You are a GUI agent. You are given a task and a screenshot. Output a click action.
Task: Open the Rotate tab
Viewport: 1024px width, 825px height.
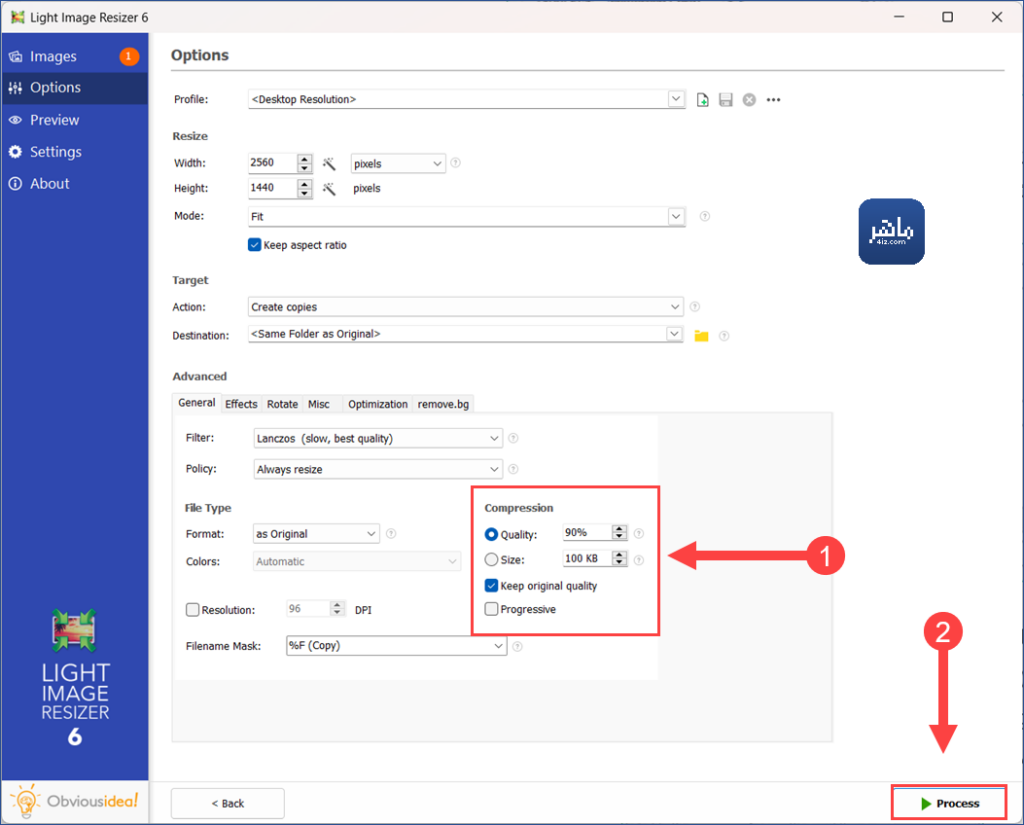click(282, 404)
